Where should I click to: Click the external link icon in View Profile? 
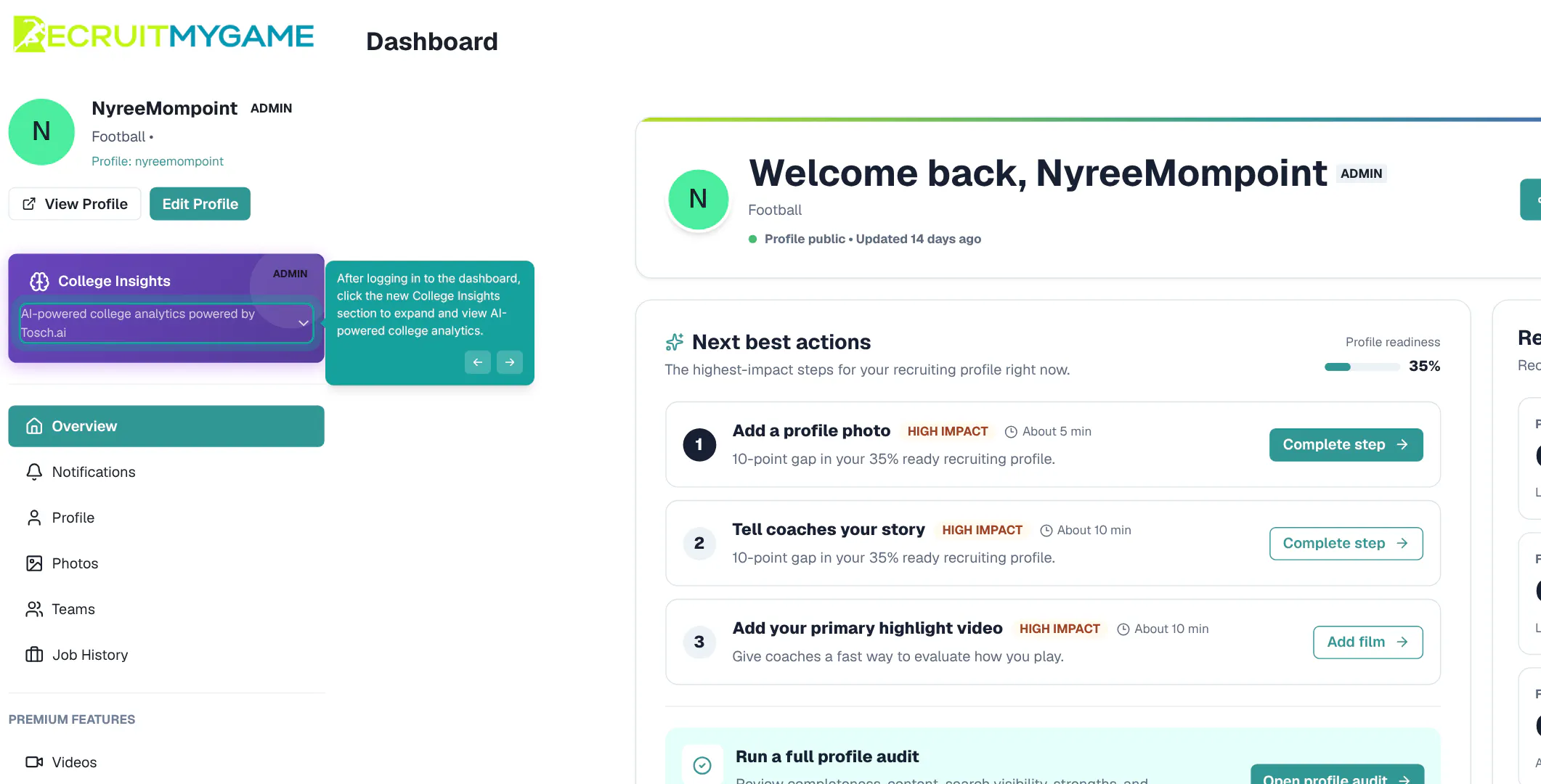[x=29, y=204]
